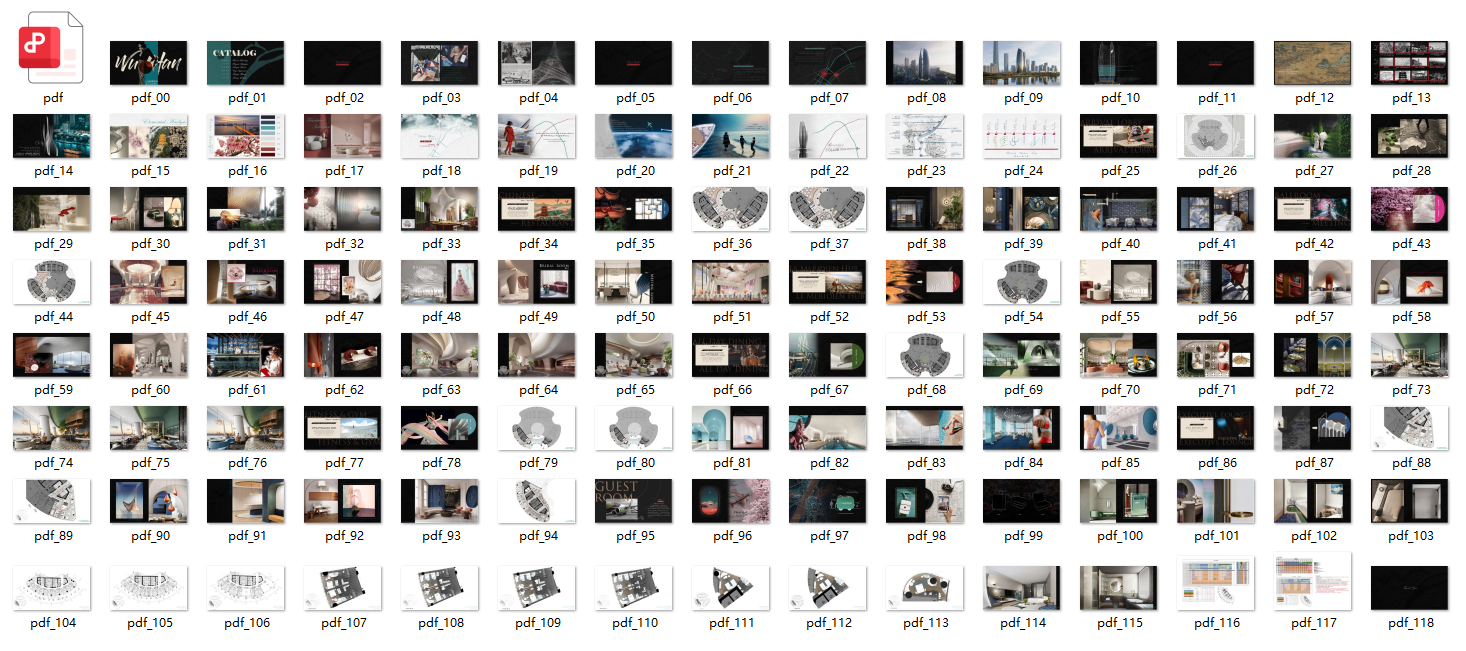Select file pdf_89
Screen dimensions: 1466x651
(x=52, y=501)
